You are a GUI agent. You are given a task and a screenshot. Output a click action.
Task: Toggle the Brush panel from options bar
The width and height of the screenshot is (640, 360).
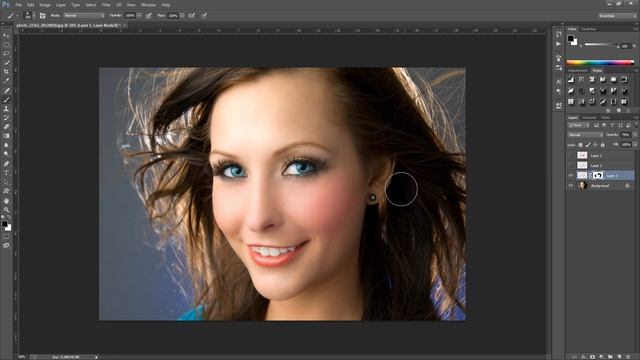click(x=42, y=16)
